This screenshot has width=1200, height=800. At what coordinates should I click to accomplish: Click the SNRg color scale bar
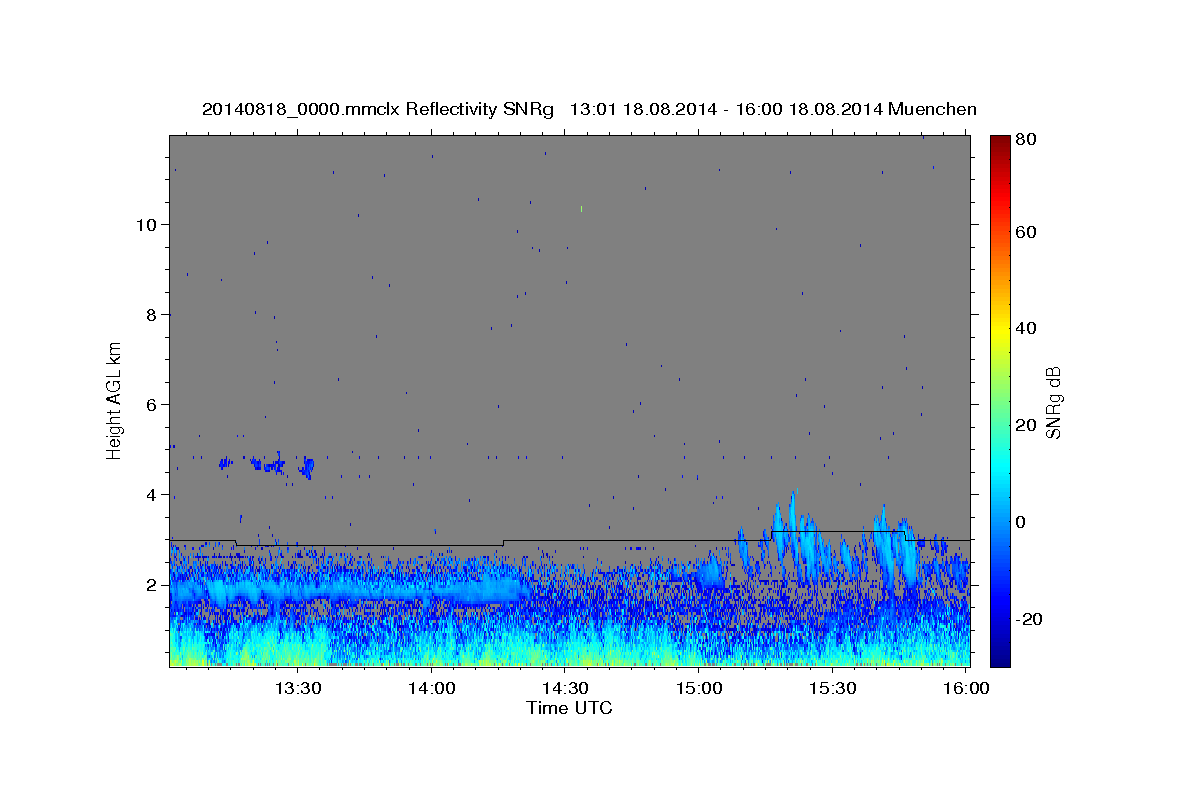point(999,401)
